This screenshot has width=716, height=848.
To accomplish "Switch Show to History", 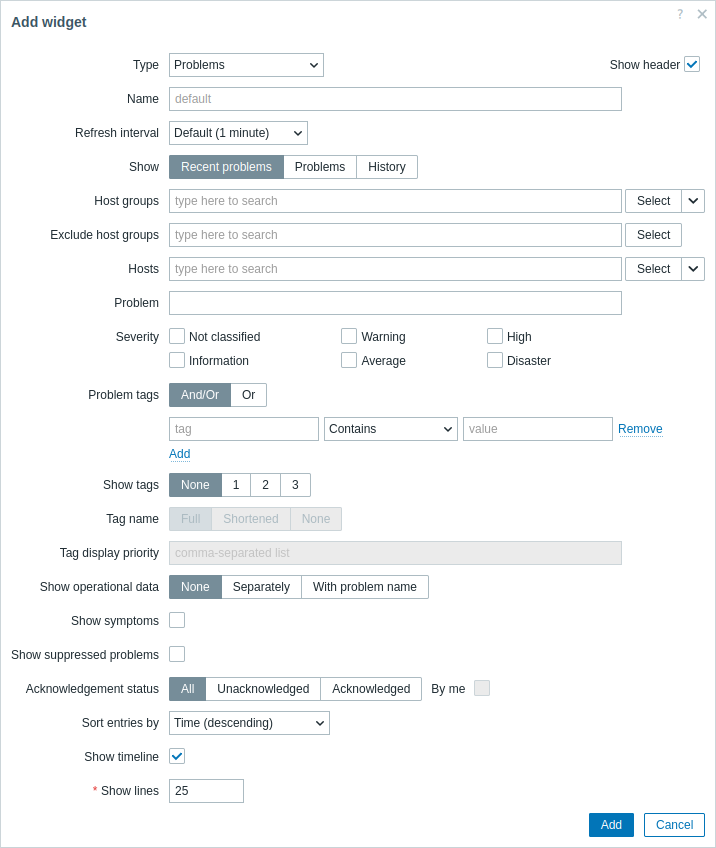I will pyautogui.click(x=387, y=167).
